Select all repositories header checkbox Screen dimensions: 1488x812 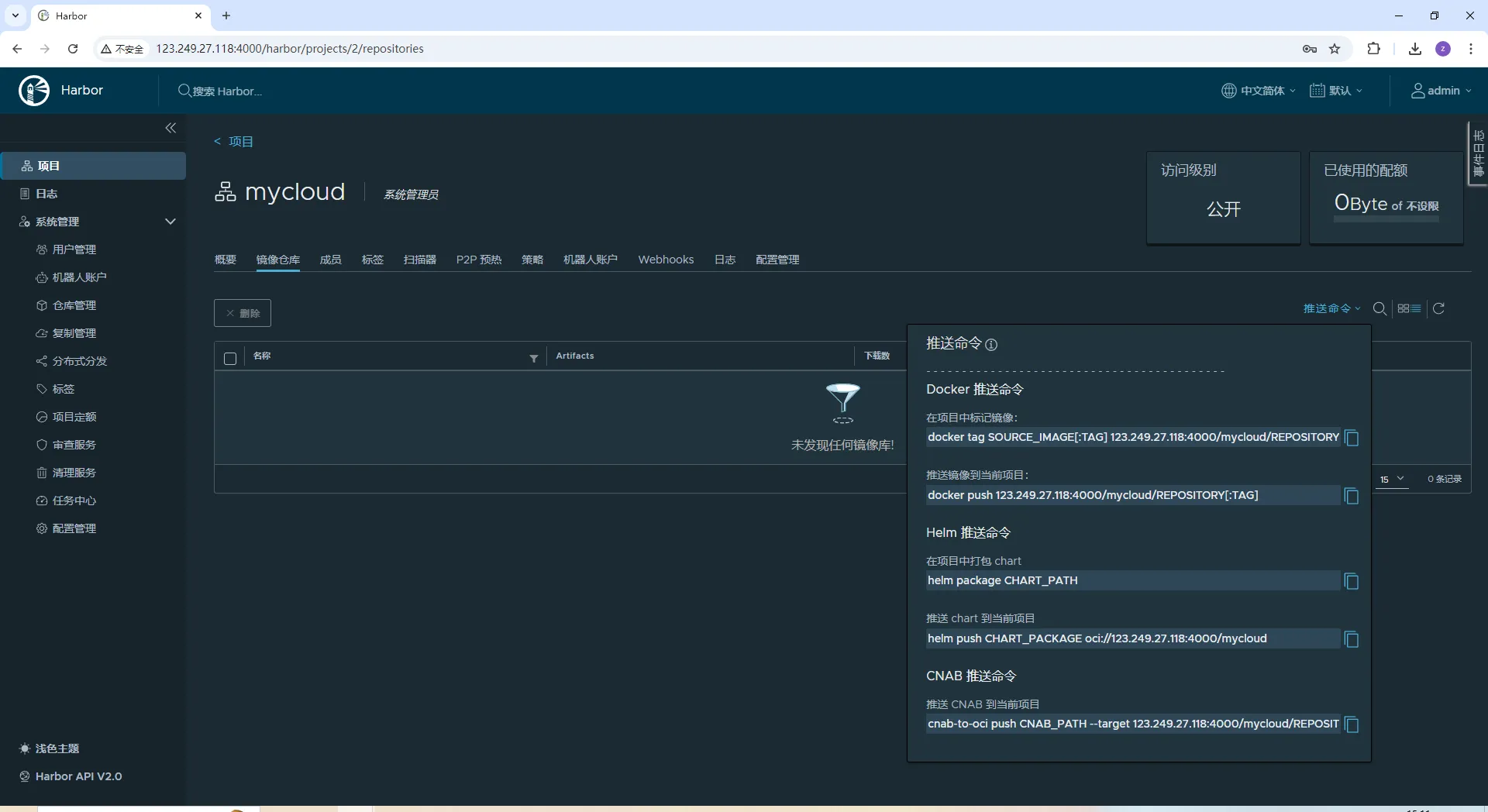230,358
